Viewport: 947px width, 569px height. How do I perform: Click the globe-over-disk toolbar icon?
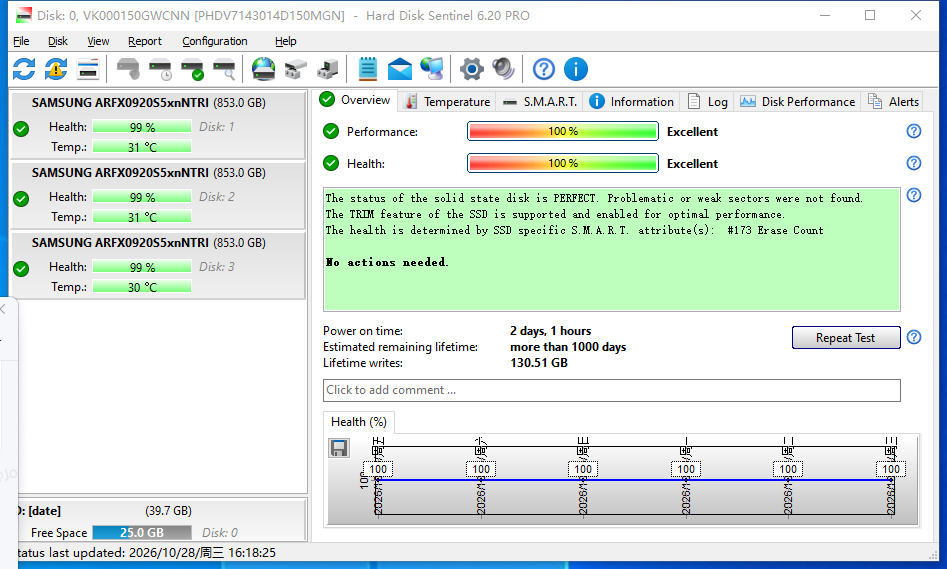[263, 69]
